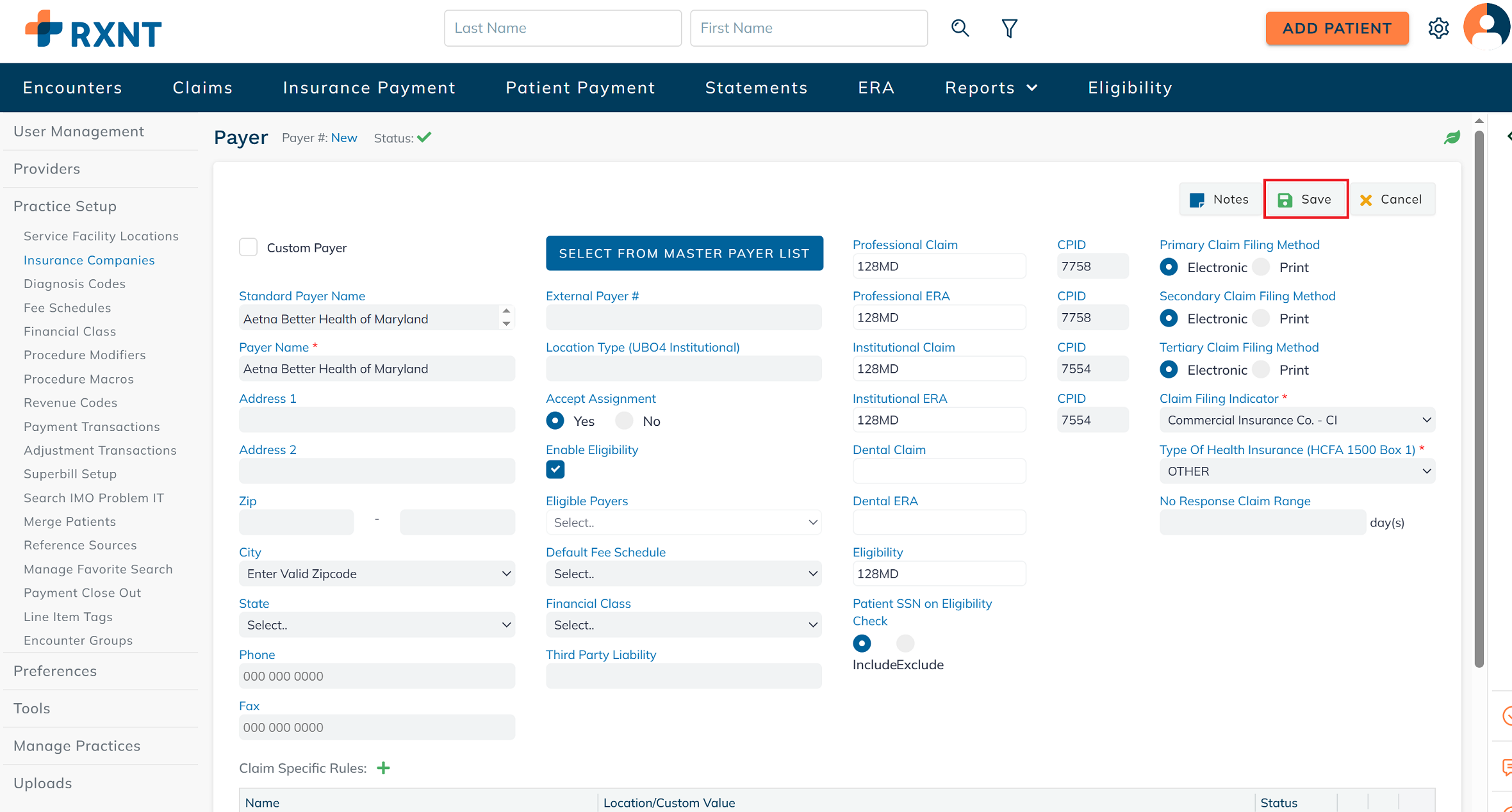
Task: Click the green leaf icon
Action: point(1452,138)
